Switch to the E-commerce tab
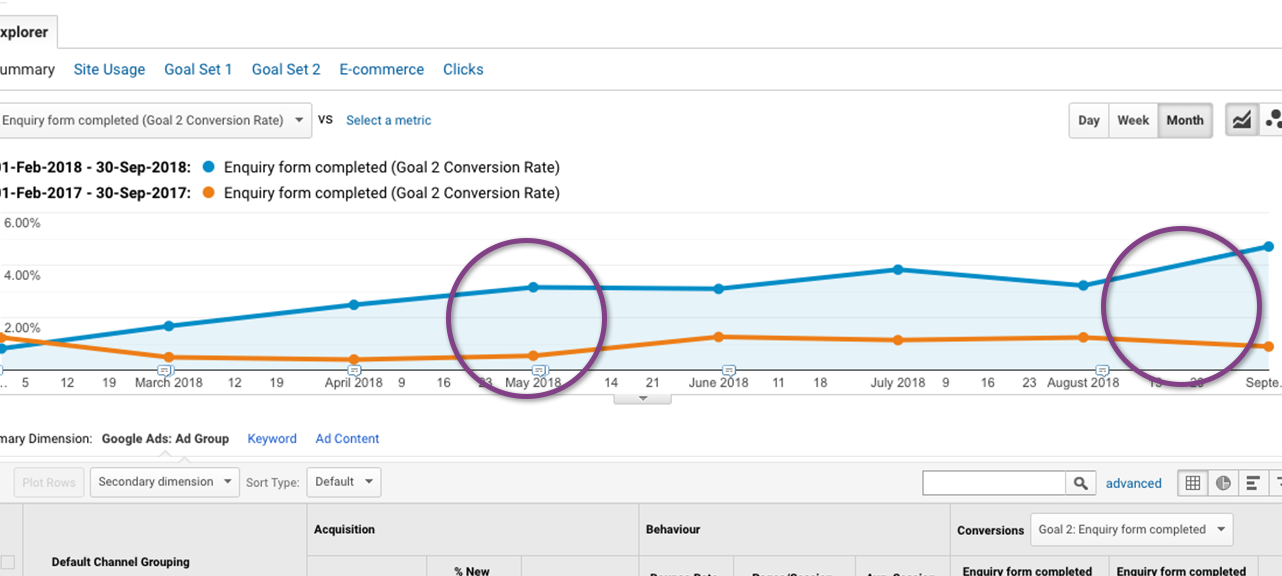Screen dimensions: 1282x576 pyautogui.click(x=381, y=69)
